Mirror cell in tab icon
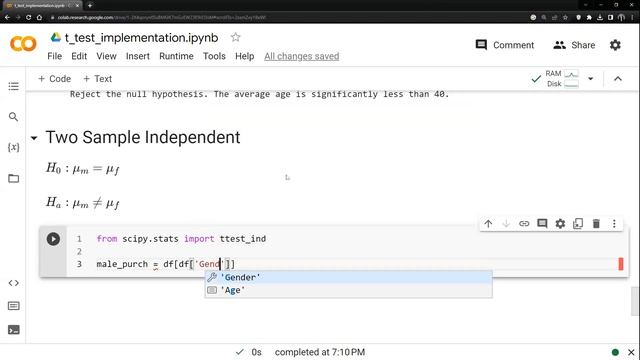The height and width of the screenshot is (360, 640). 578,224
